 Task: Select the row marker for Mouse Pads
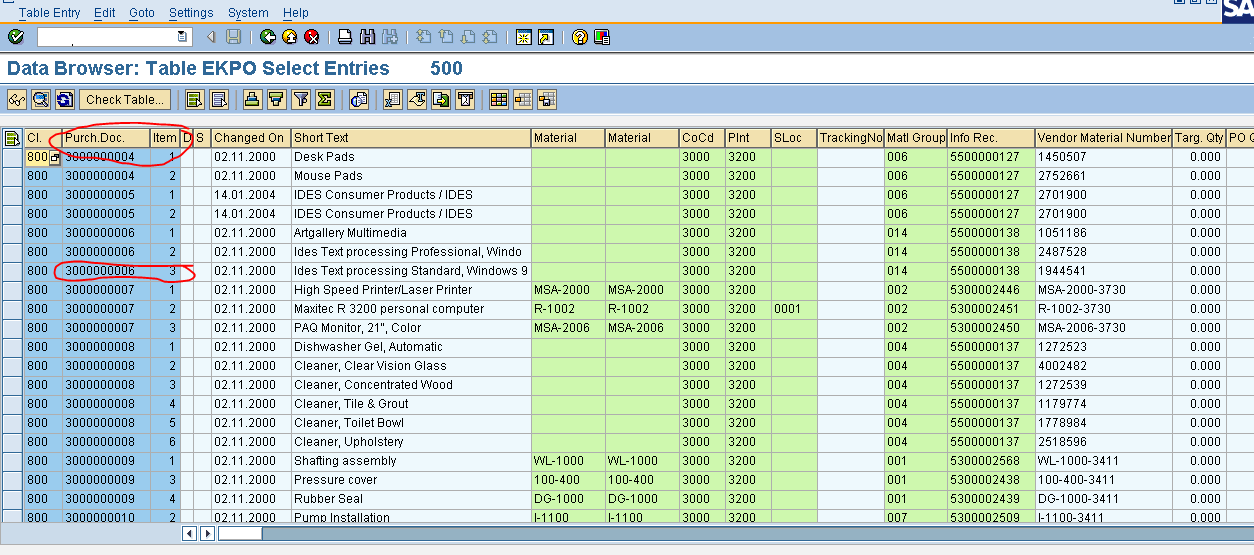coord(12,176)
